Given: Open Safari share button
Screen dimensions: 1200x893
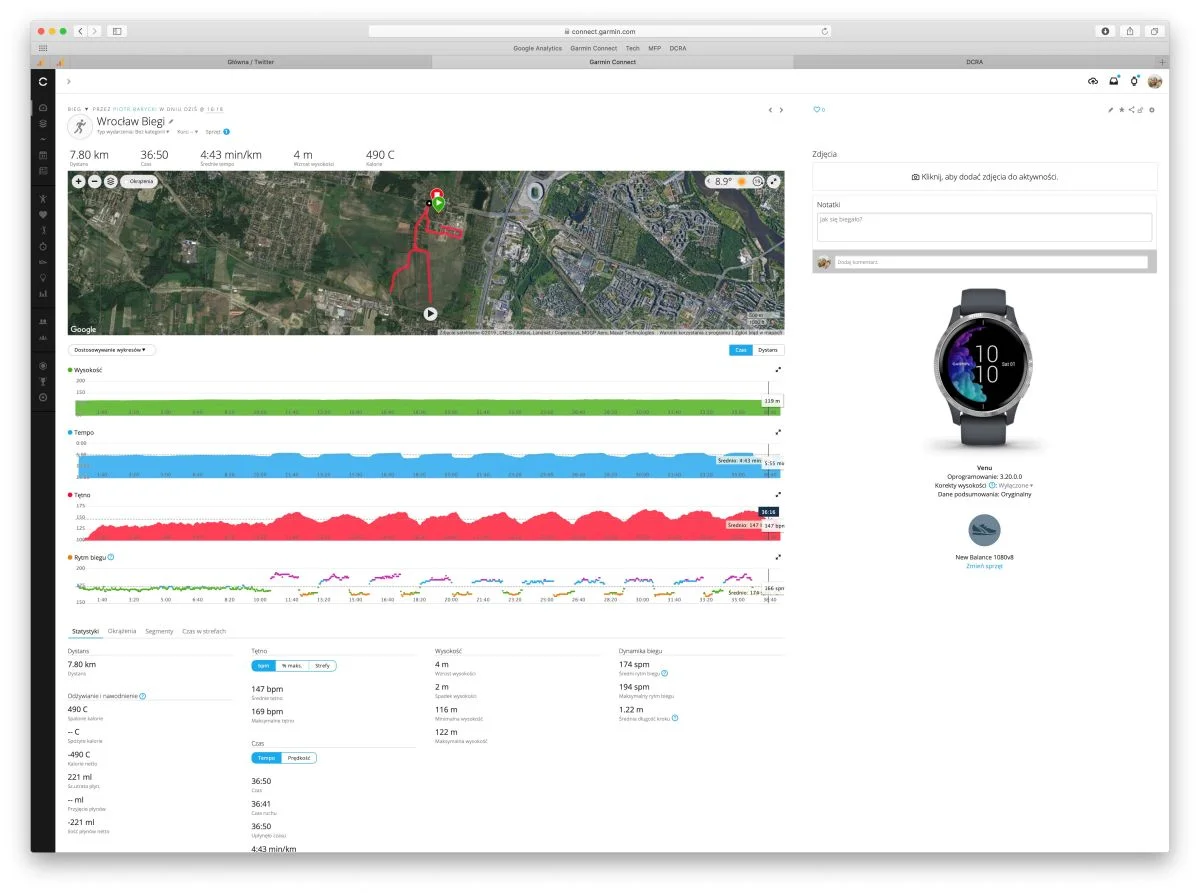Looking at the screenshot, I should (1130, 31).
